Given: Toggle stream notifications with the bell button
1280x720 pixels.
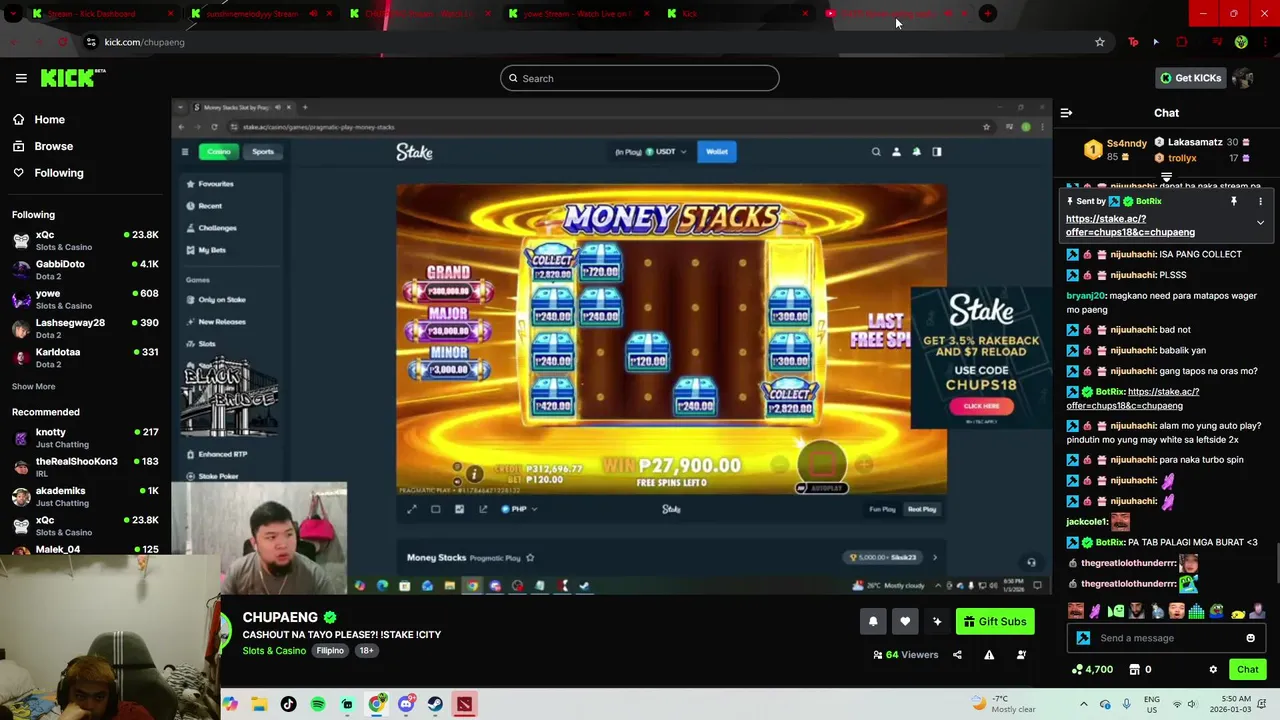Looking at the screenshot, I should tap(873, 622).
